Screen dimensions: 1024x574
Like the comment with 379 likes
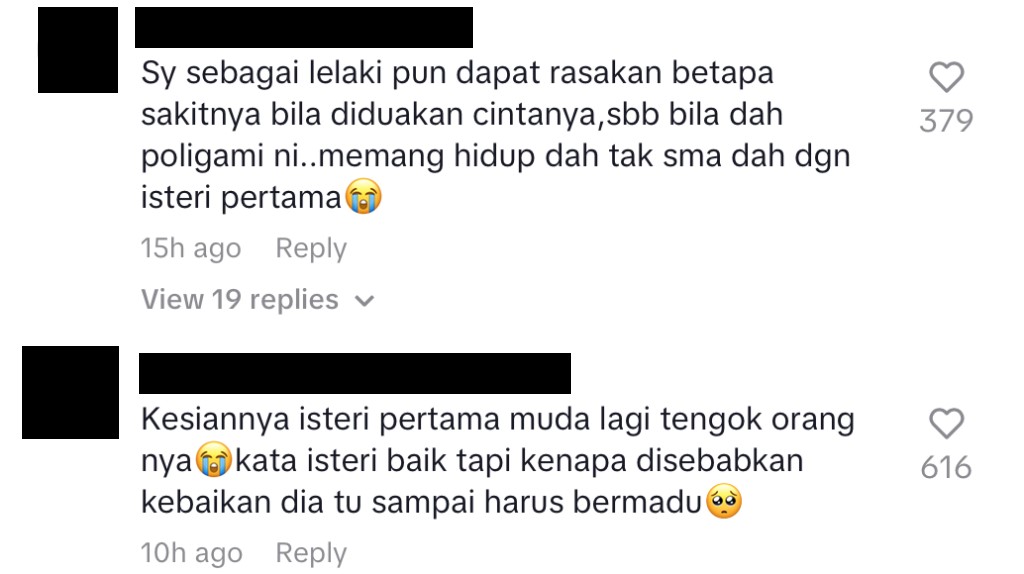point(946,77)
